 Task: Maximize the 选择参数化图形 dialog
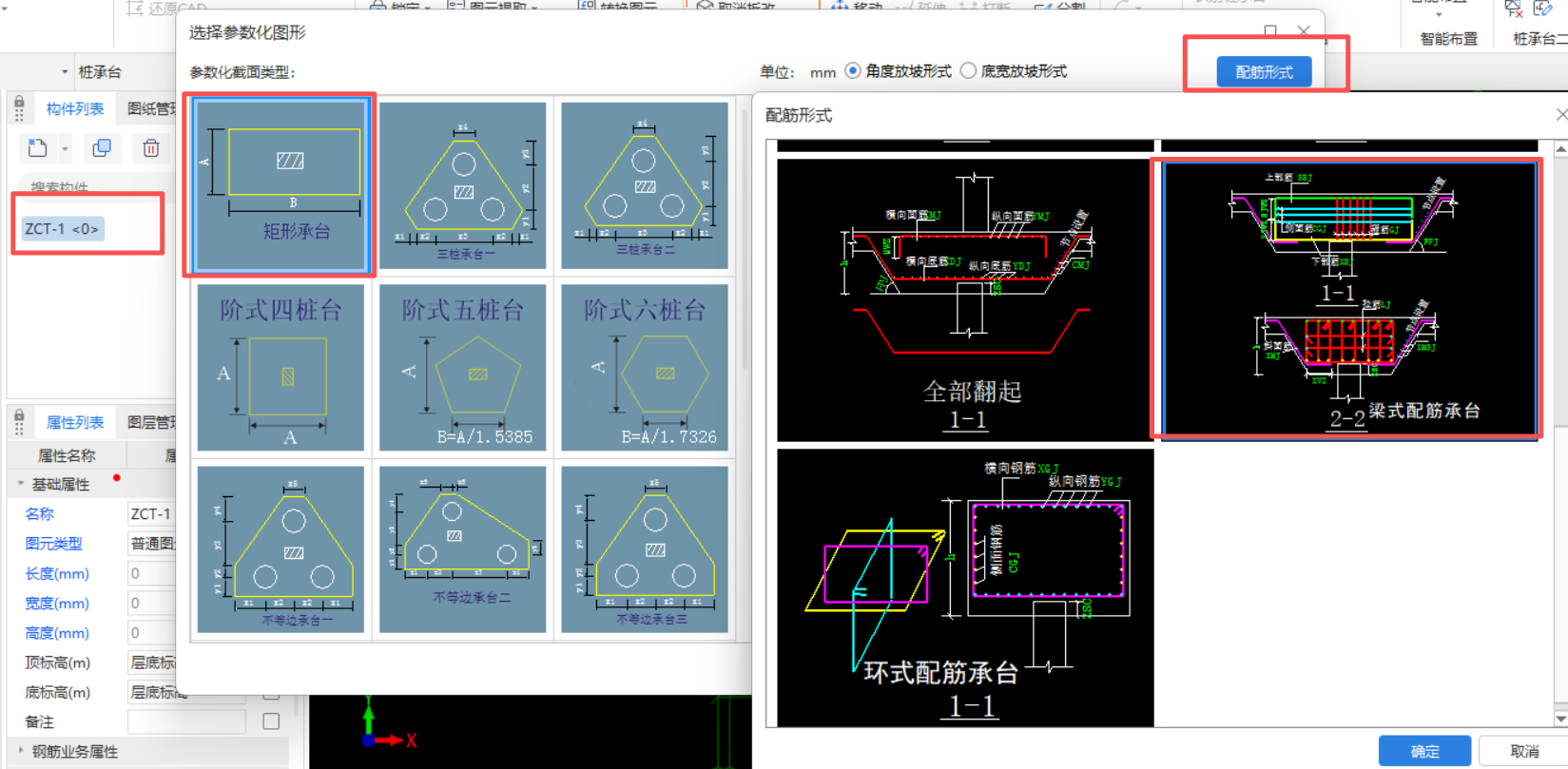pos(1270,31)
